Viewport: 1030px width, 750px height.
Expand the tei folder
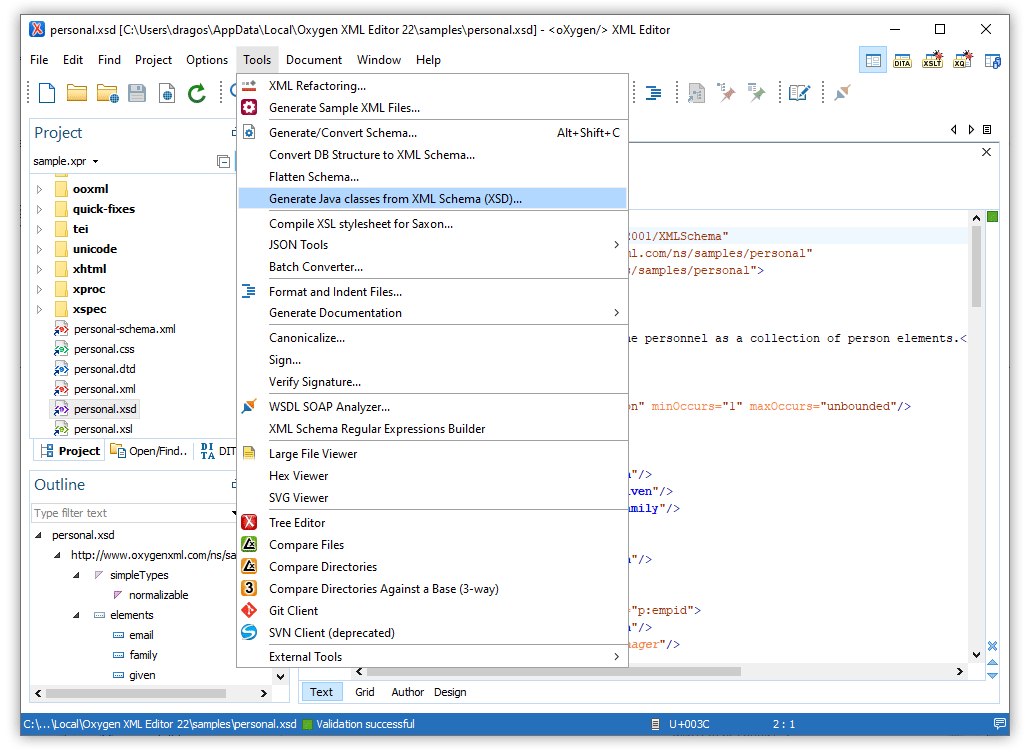39,229
